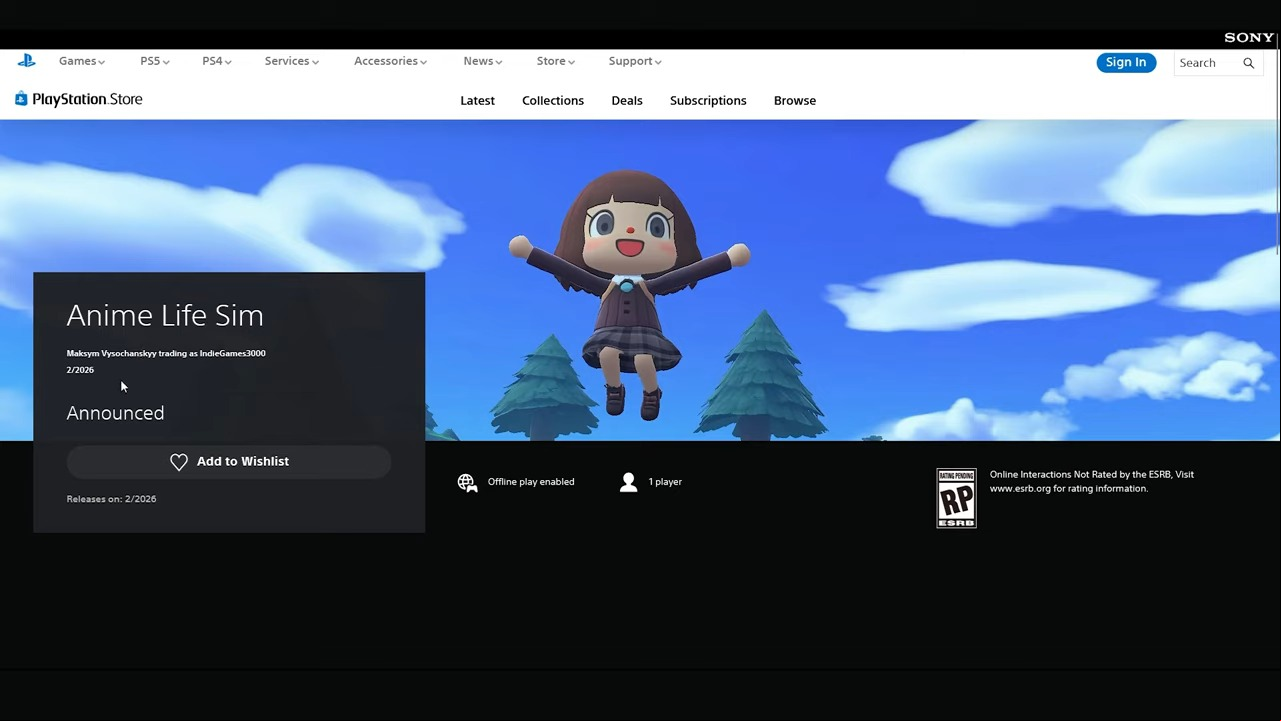The height and width of the screenshot is (721, 1281).
Task: Open the Collections store tab
Action: point(553,101)
